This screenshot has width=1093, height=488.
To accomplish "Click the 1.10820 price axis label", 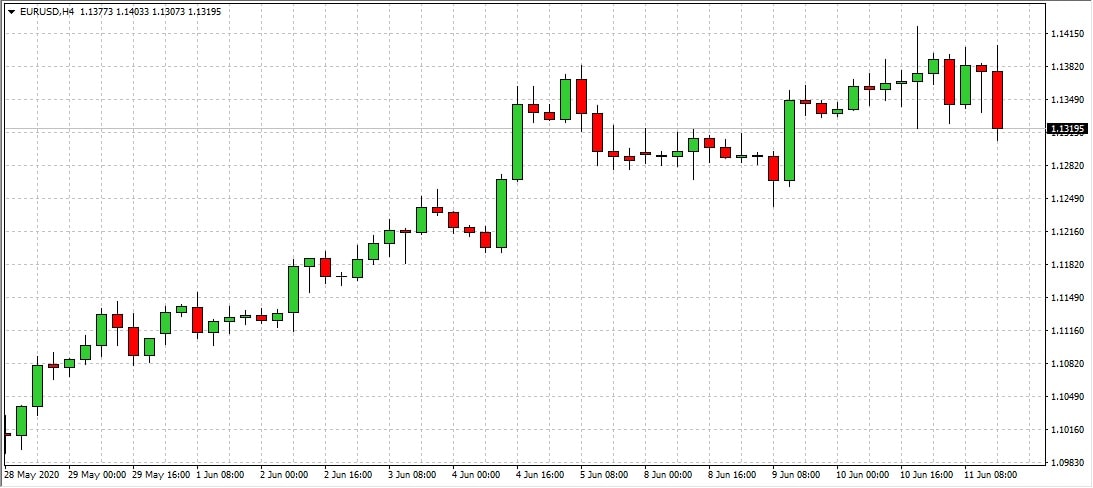I will click(x=1067, y=364).
